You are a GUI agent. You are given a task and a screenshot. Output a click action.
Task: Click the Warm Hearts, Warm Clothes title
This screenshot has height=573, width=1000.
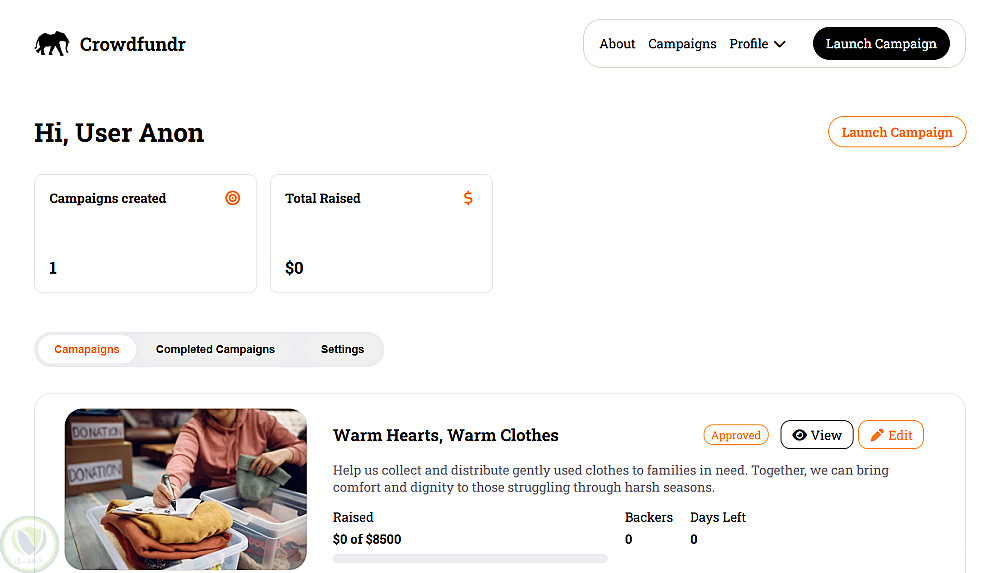coord(445,435)
